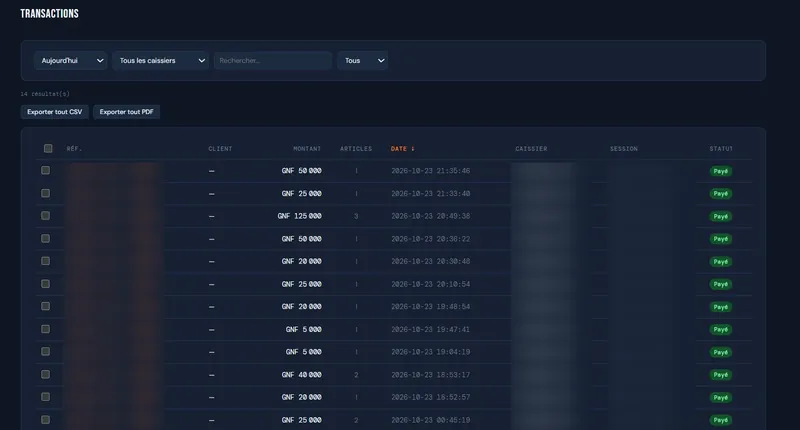This screenshot has height=430, width=800.
Task: Check the row dated 2026-10-23 21:33:40
Action: (45, 193)
